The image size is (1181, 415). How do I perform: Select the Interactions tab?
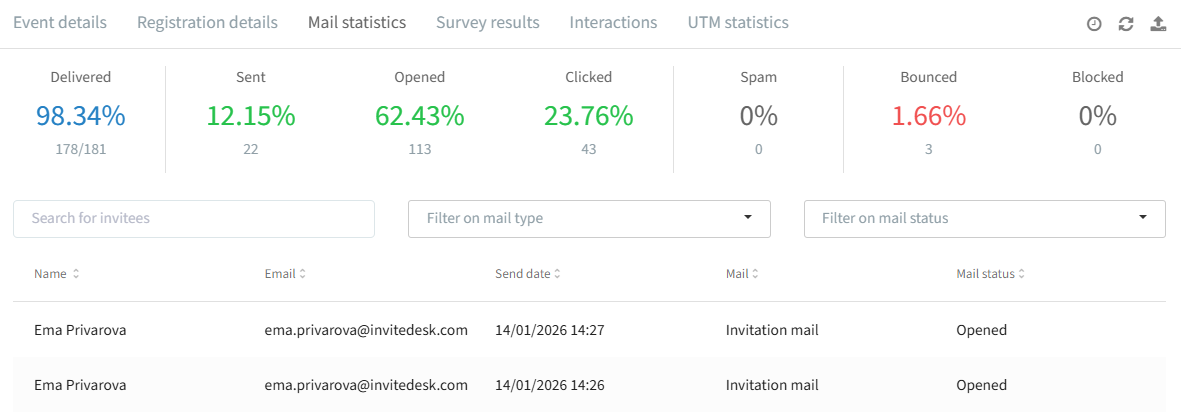point(613,23)
